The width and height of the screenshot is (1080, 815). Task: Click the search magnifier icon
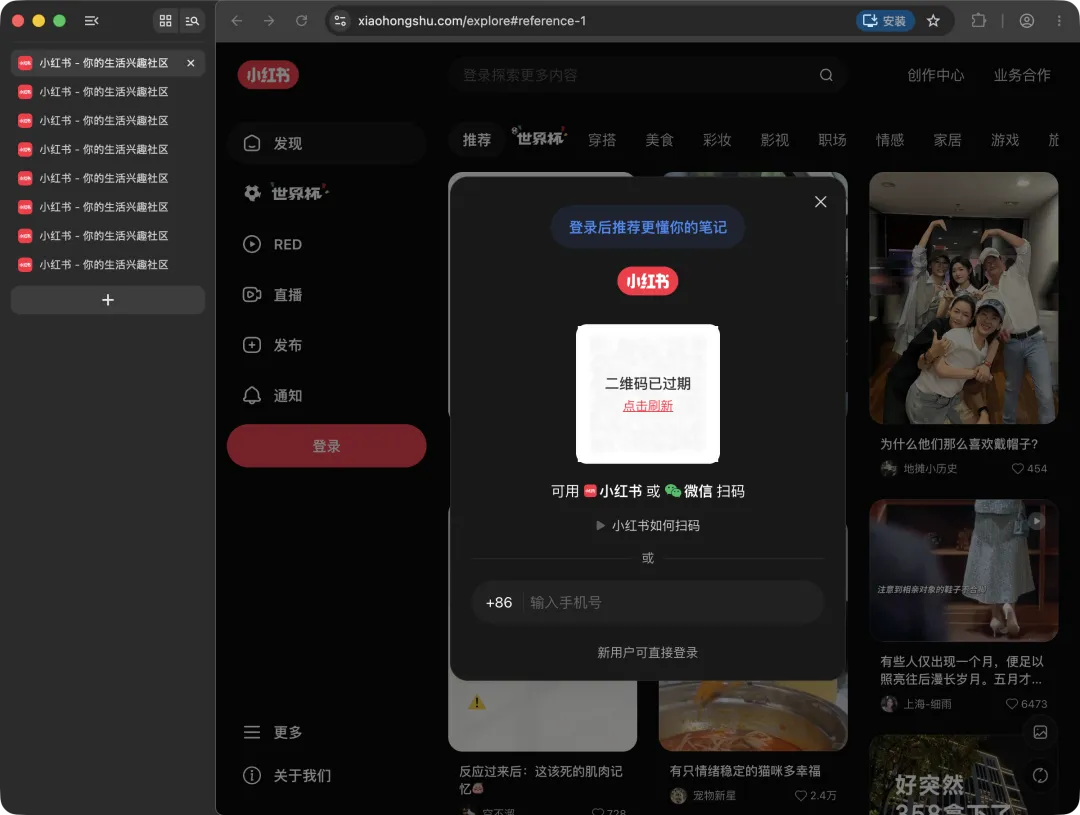pos(826,75)
